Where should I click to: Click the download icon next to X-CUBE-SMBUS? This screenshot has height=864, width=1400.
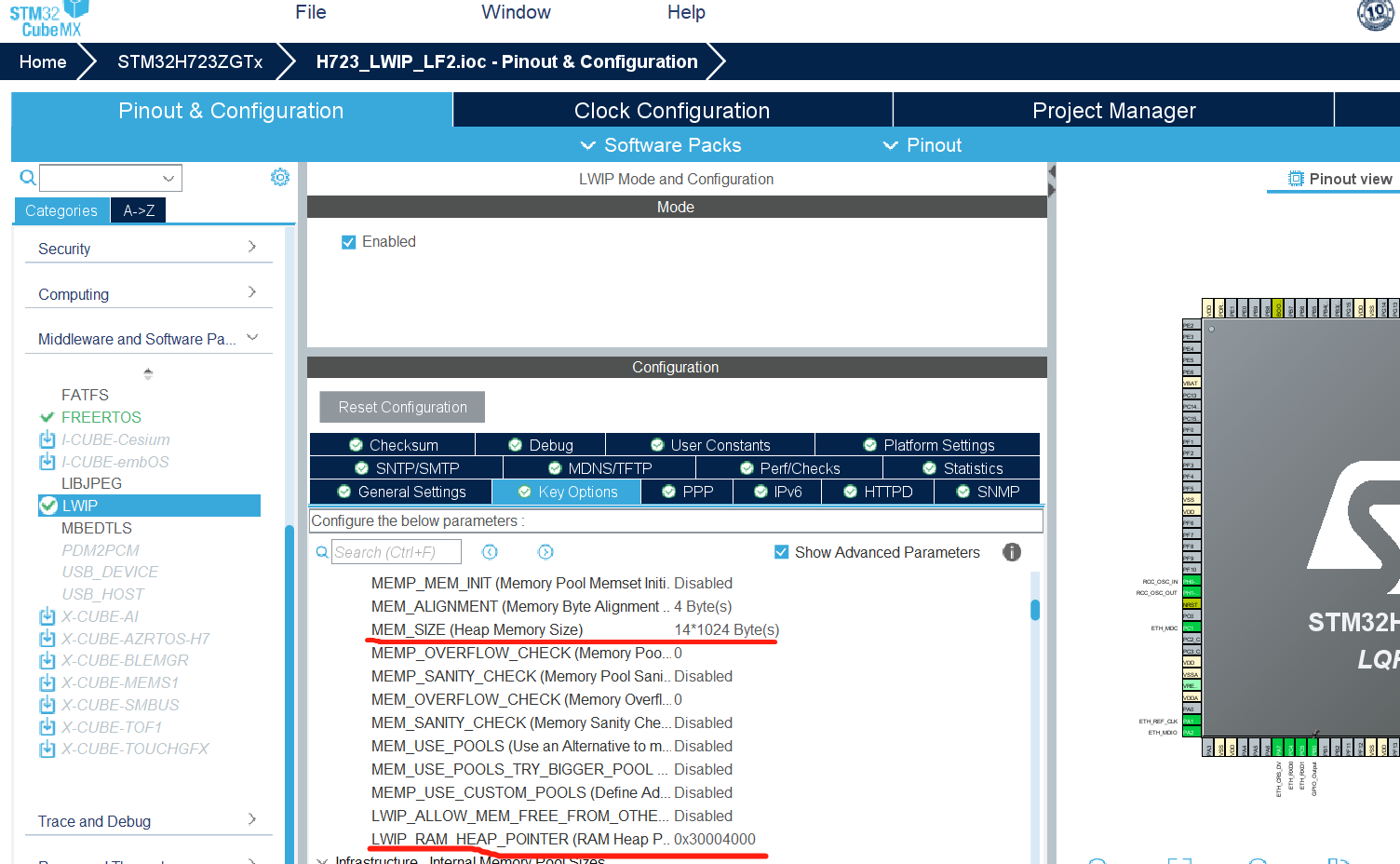coord(47,705)
